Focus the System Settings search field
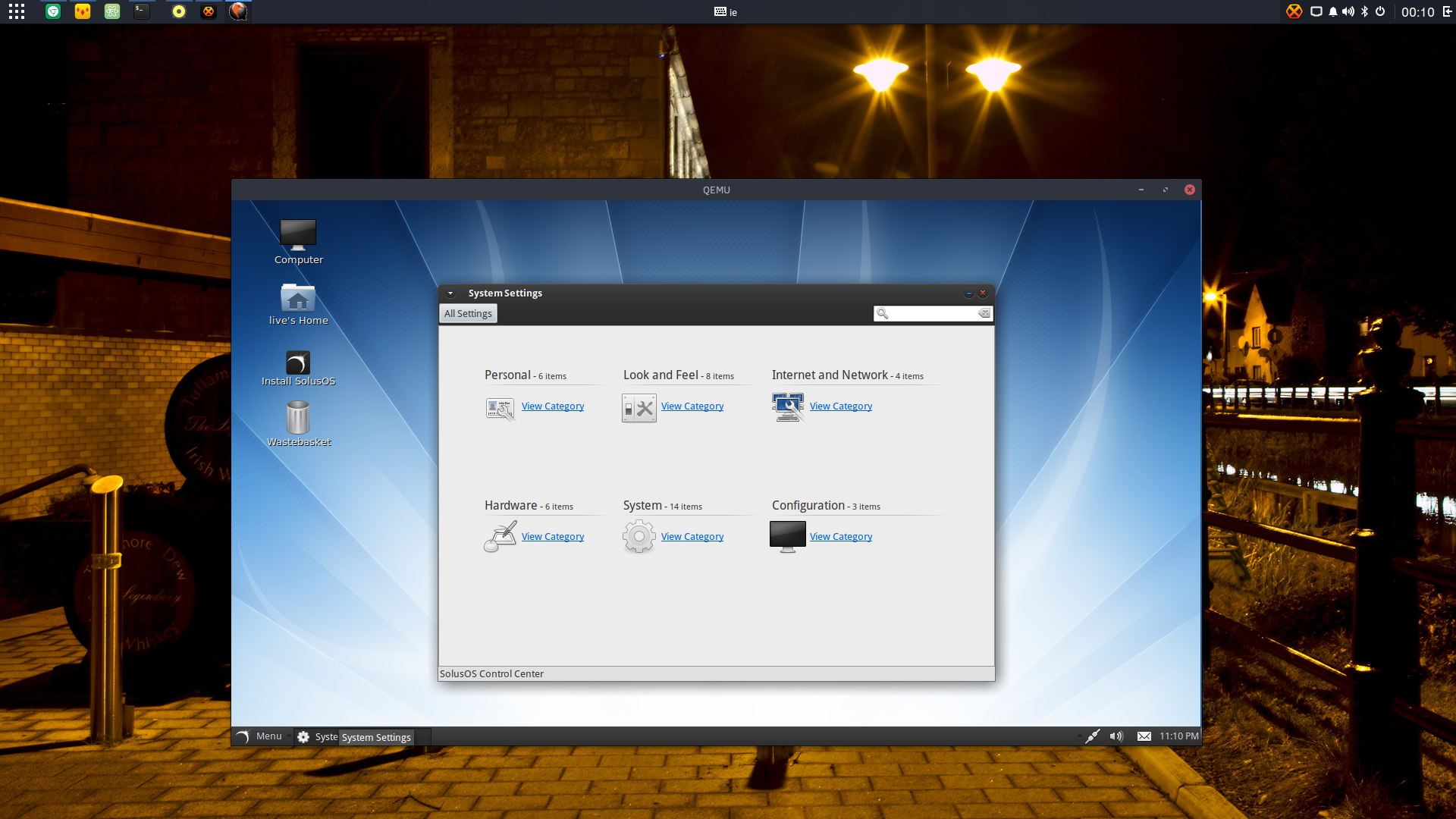 (933, 313)
